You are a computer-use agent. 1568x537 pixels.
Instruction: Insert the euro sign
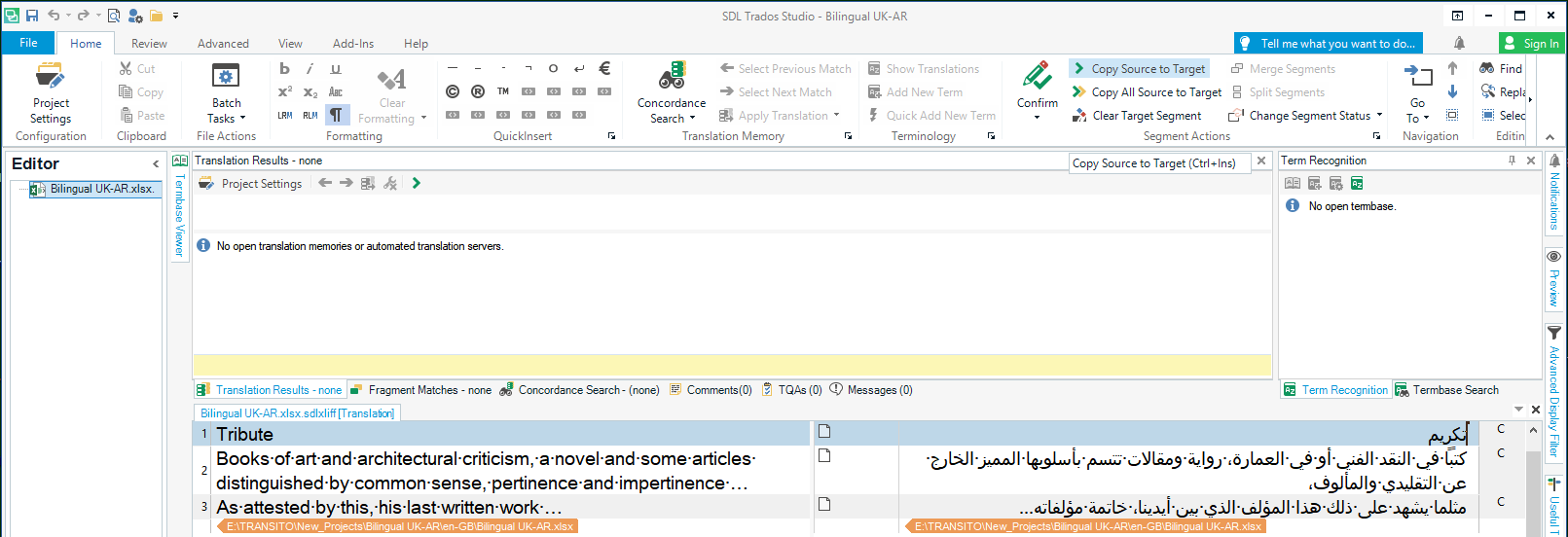pos(604,68)
